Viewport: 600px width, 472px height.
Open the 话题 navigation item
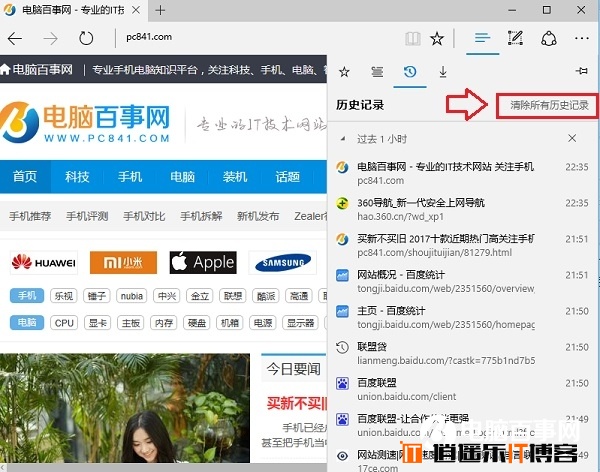(287, 176)
